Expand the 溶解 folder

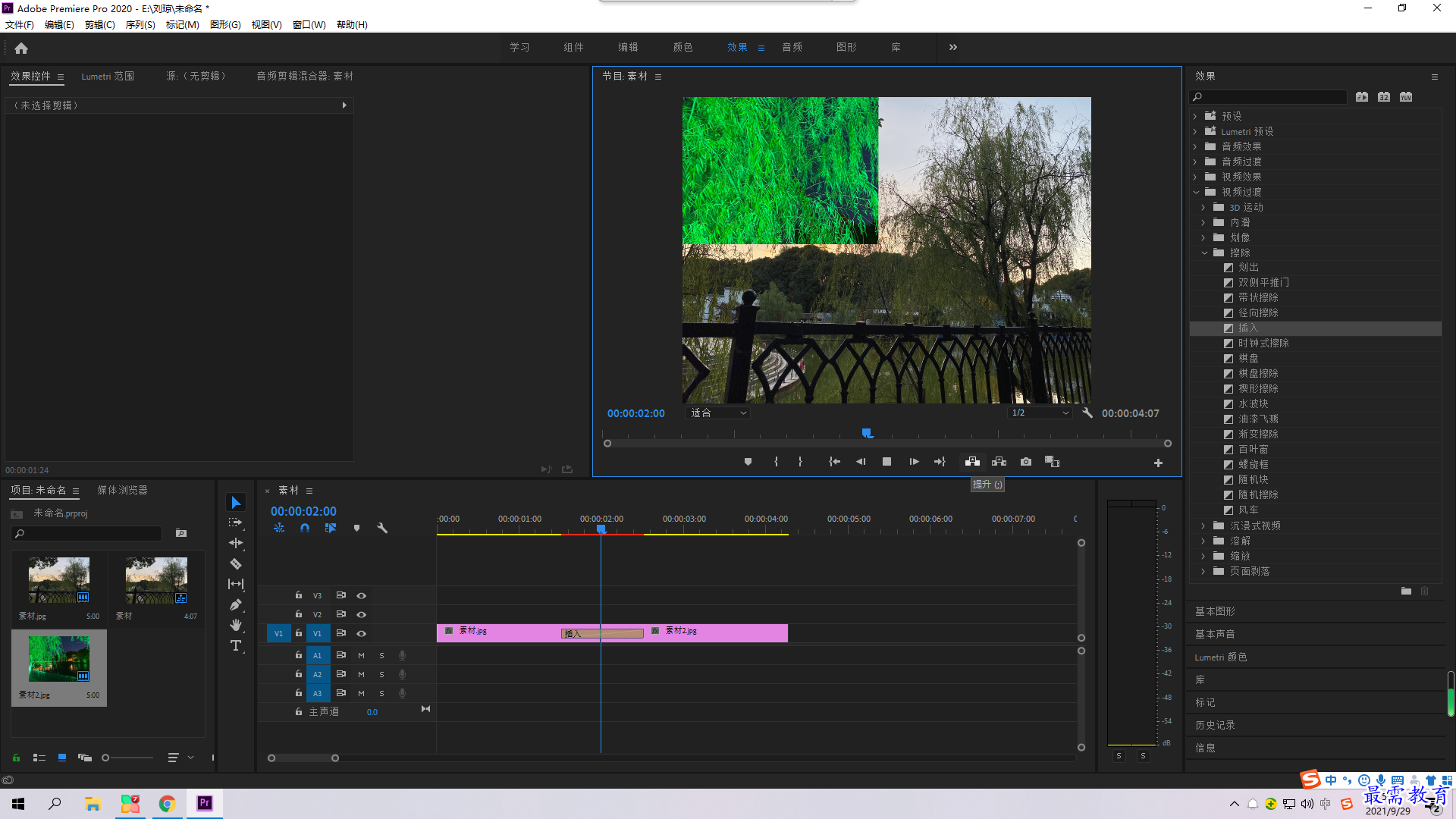click(x=1203, y=541)
